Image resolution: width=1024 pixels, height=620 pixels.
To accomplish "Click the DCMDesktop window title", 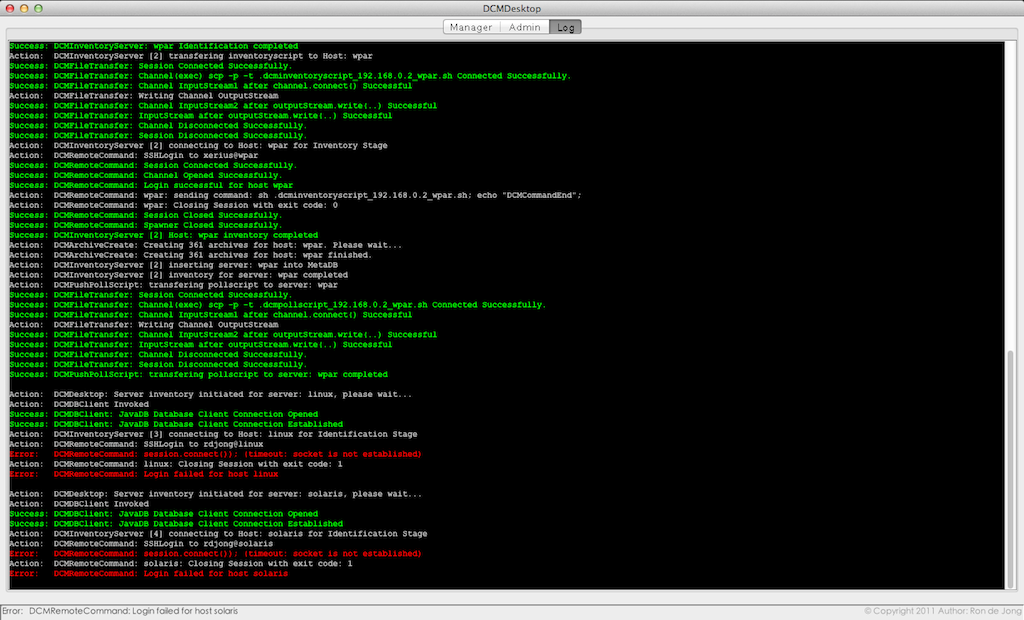I will point(511,8).
